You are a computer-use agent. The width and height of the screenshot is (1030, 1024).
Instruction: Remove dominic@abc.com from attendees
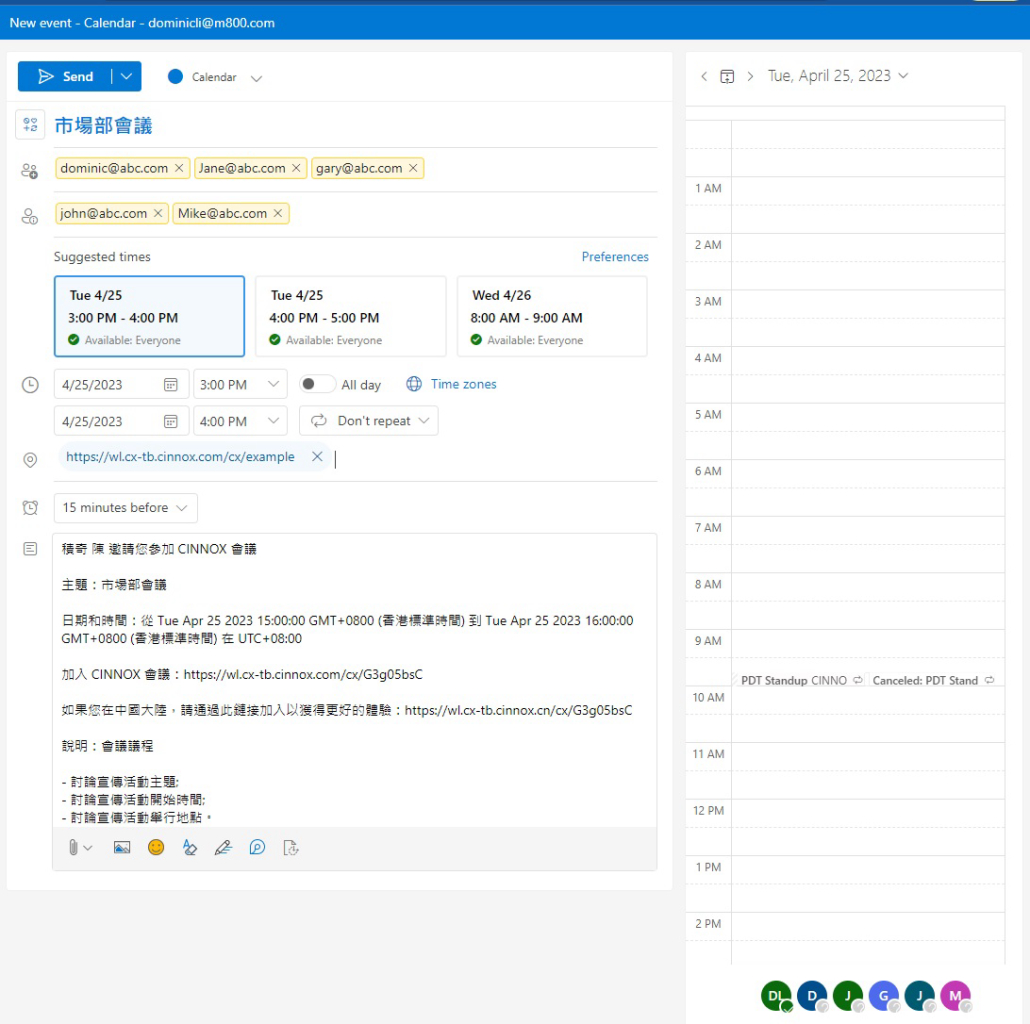[x=179, y=168]
